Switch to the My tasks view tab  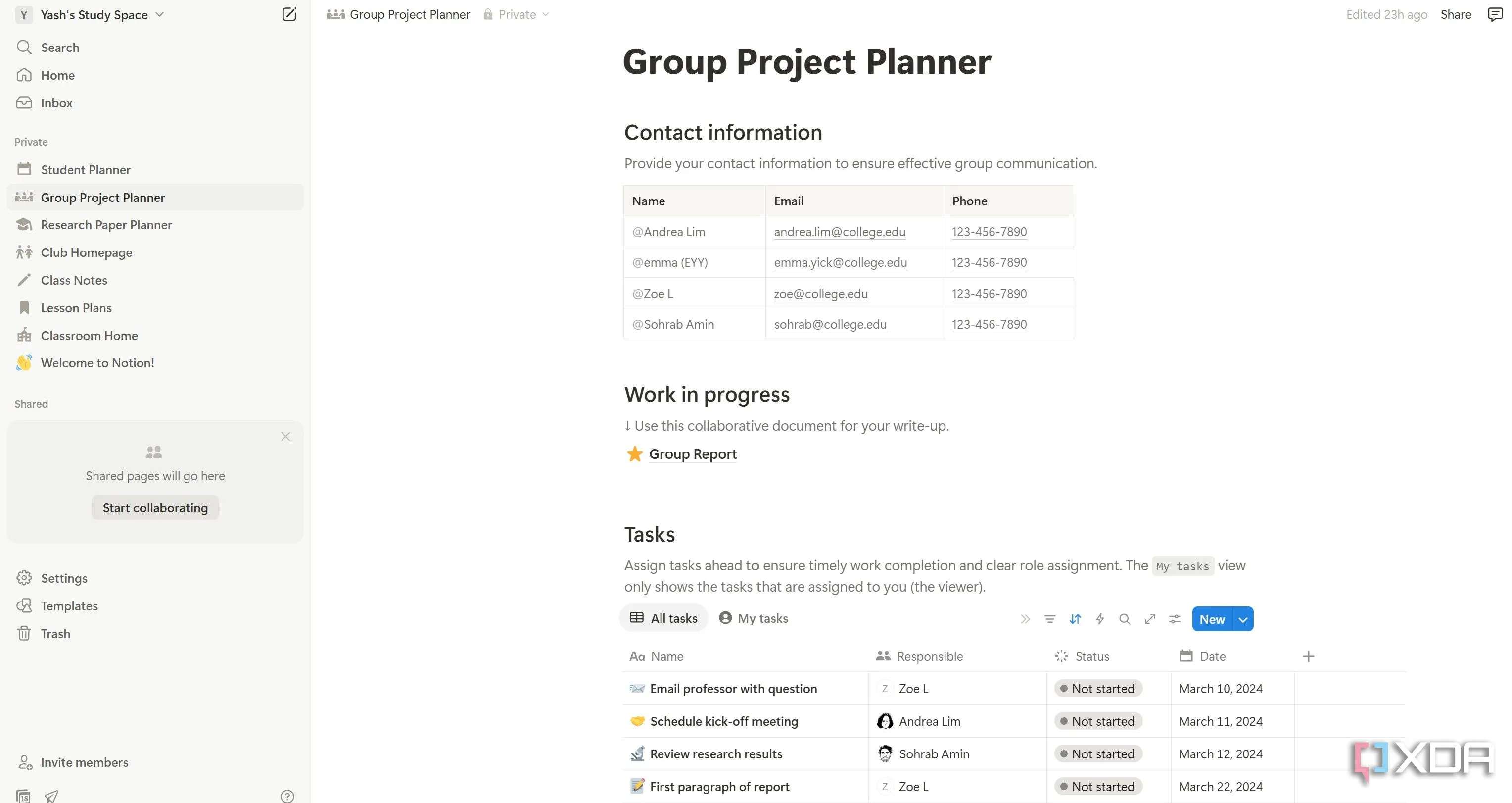(754, 618)
